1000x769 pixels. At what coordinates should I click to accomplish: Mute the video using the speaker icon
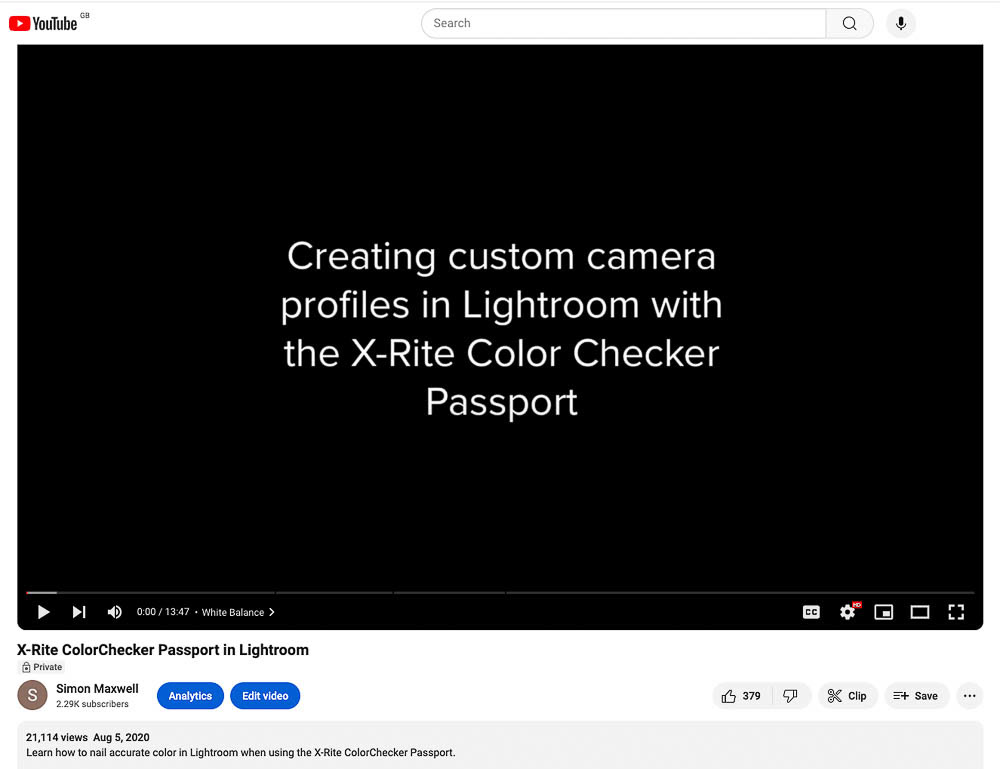pyautogui.click(x=114, y=612)
